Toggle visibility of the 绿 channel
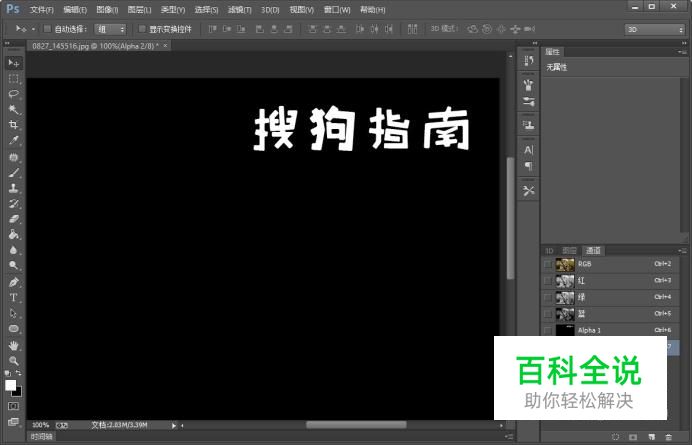 pos(548,298)
